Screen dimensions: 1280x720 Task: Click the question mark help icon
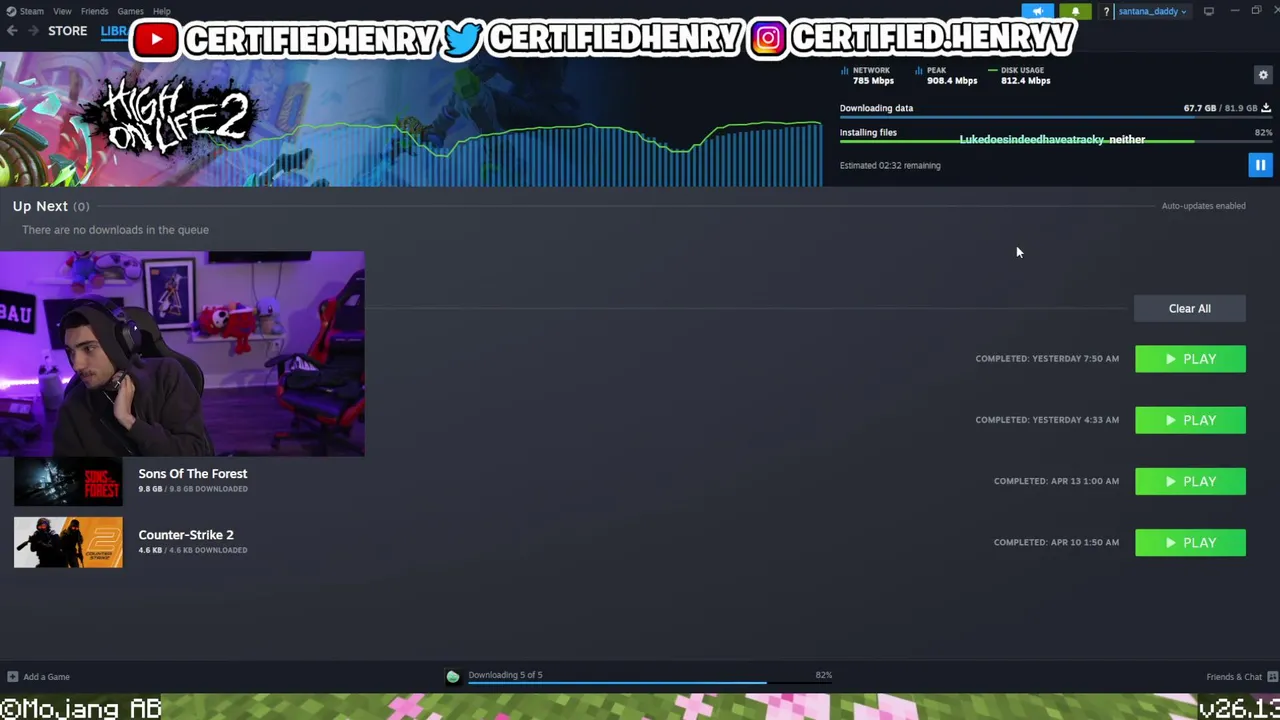click(x=1106, y=12)
